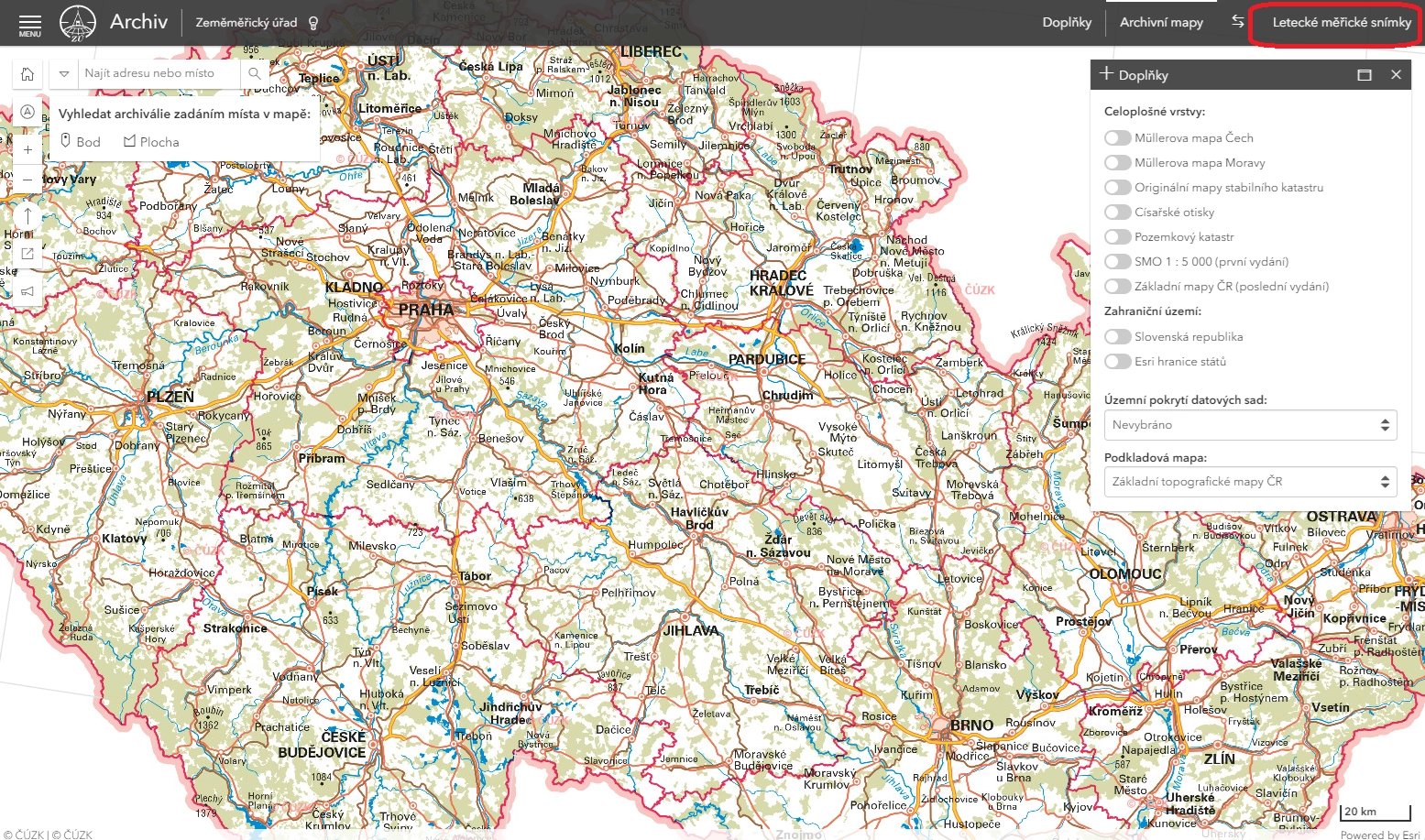Select the Plocha area search tool

coord(151,142)
